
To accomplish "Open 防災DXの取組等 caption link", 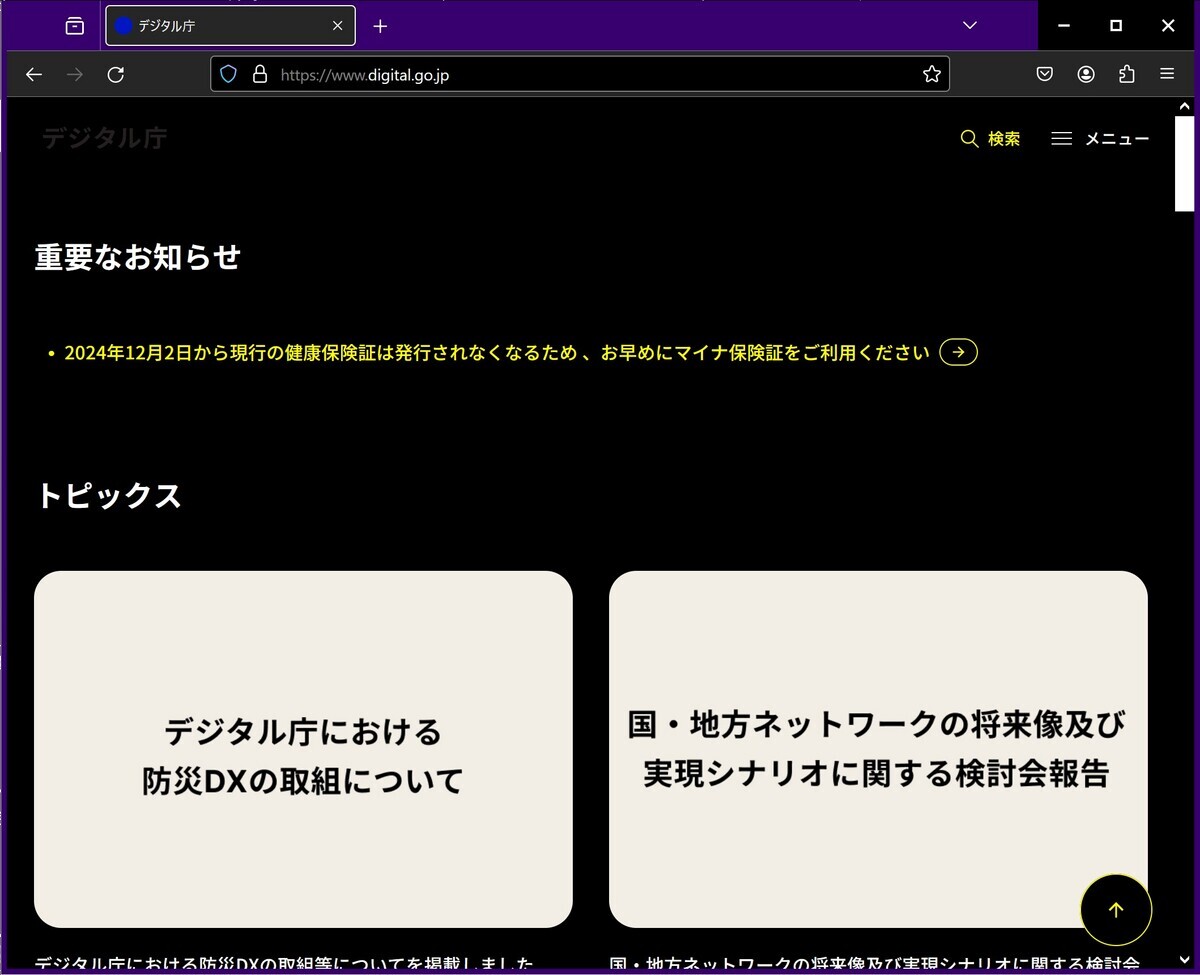I will click(285, 965).
